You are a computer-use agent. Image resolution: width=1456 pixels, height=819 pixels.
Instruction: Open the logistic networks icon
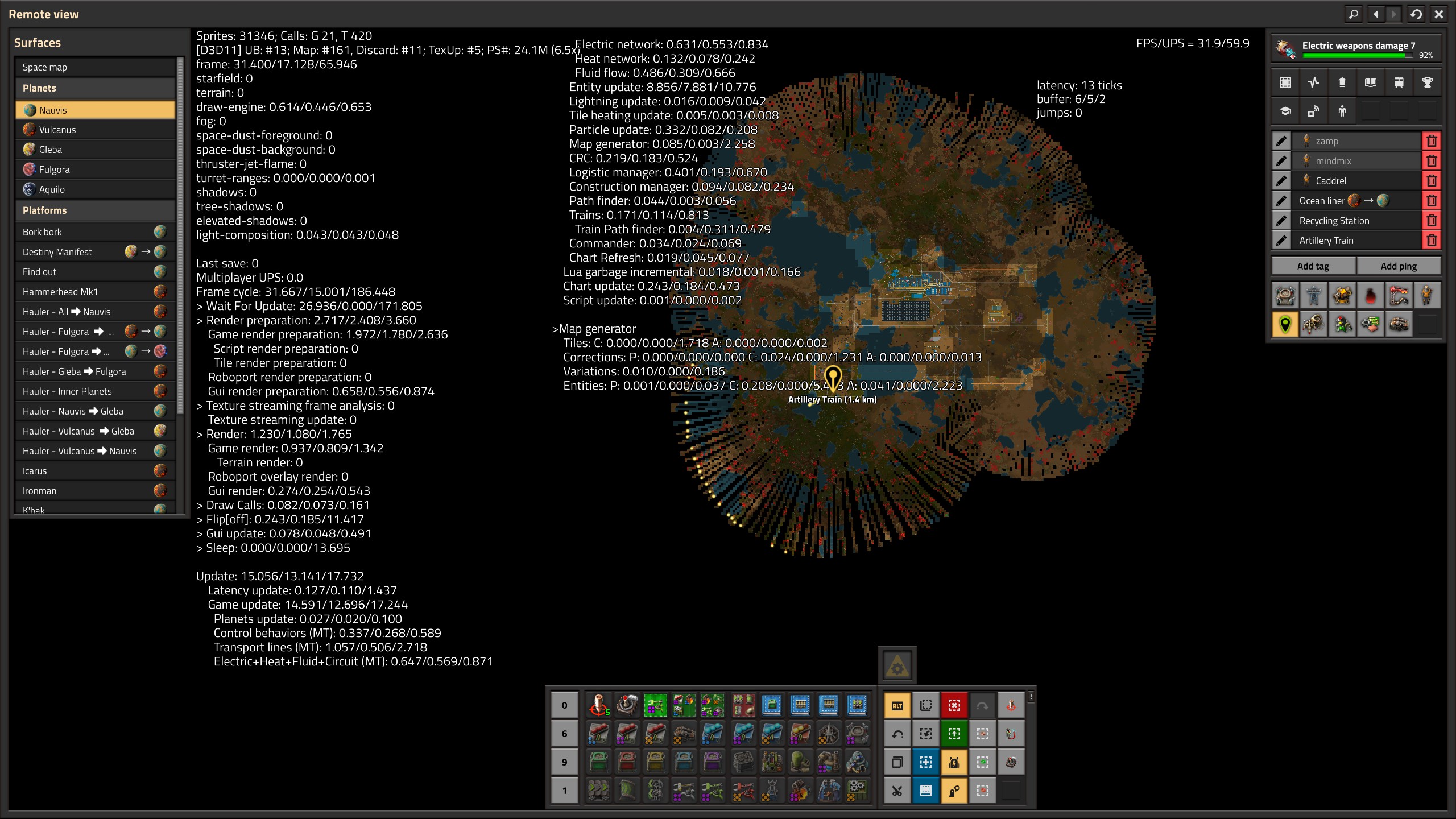(x=1342, y=82)
